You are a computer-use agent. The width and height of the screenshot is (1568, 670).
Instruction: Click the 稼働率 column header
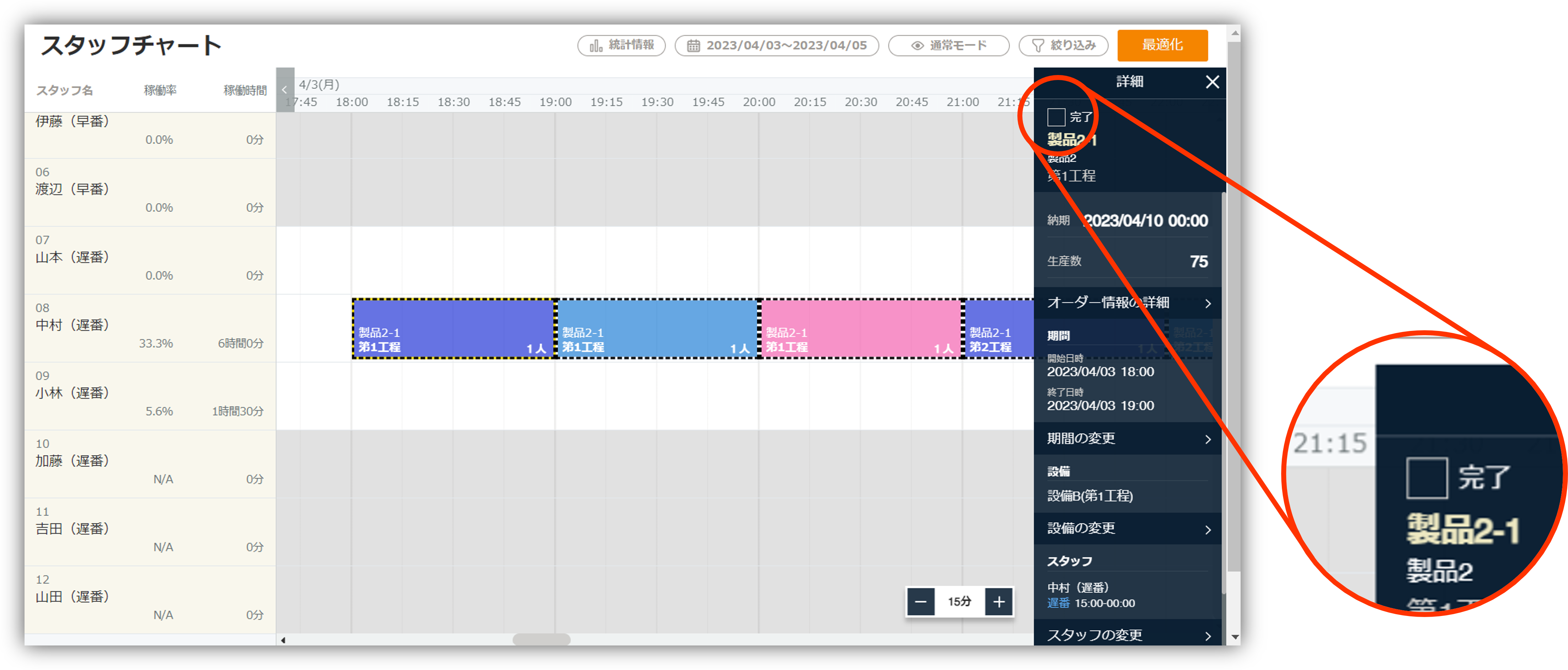[160, 91]
